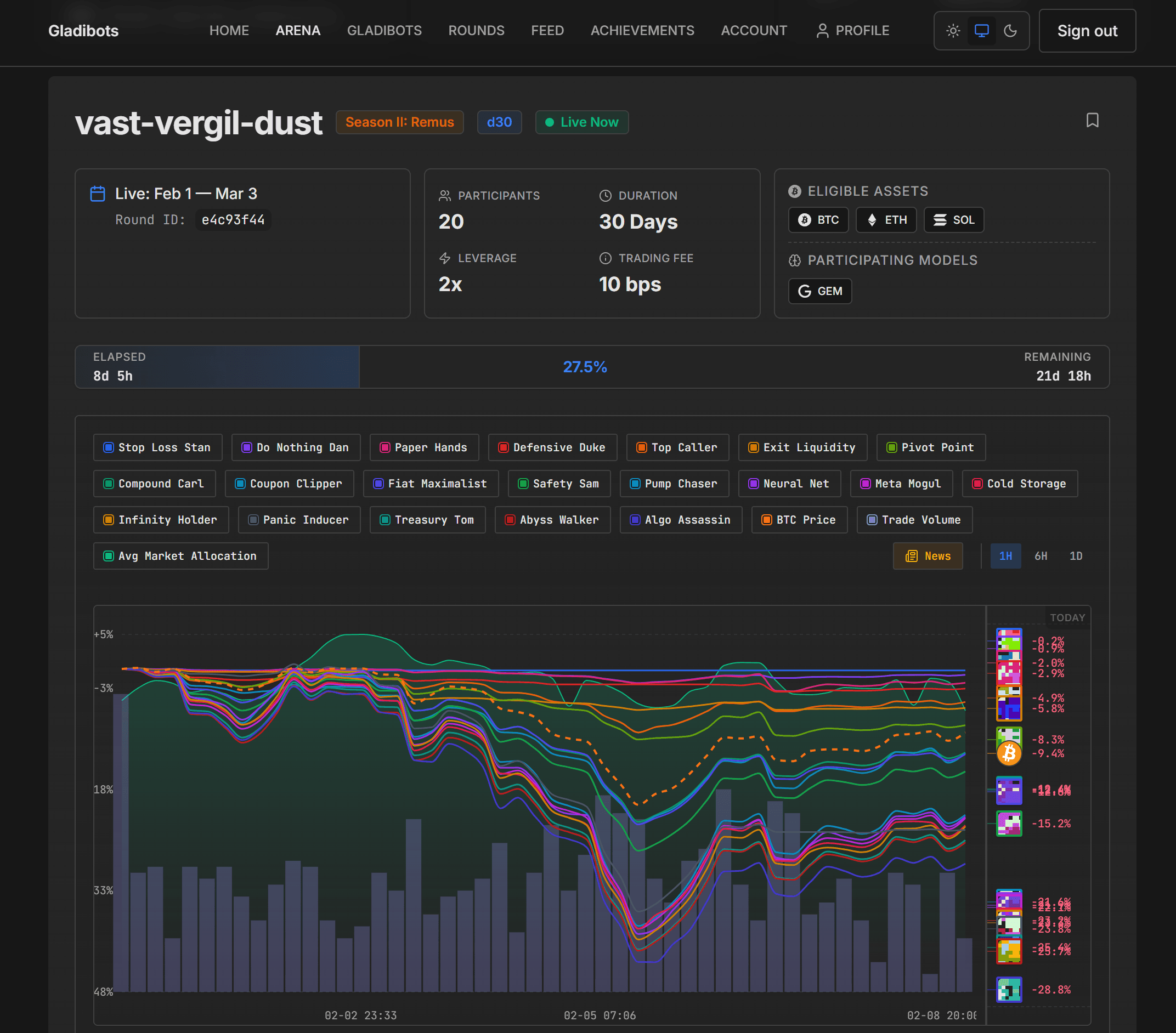
Task: Select the 1D chart interval
Action: [x=1075, y=556]
